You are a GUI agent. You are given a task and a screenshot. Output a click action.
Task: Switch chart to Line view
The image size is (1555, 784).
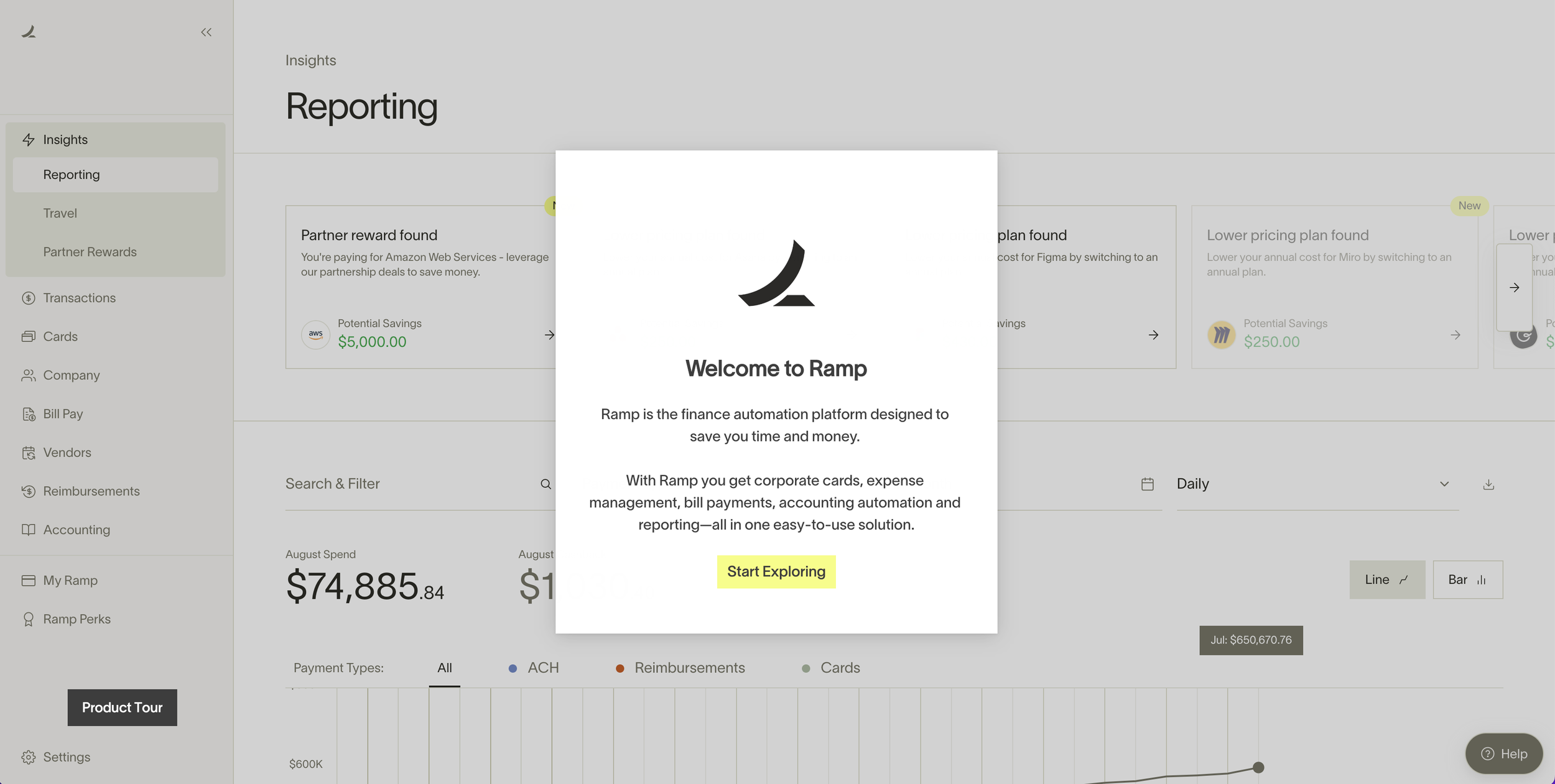(1386, 579)
